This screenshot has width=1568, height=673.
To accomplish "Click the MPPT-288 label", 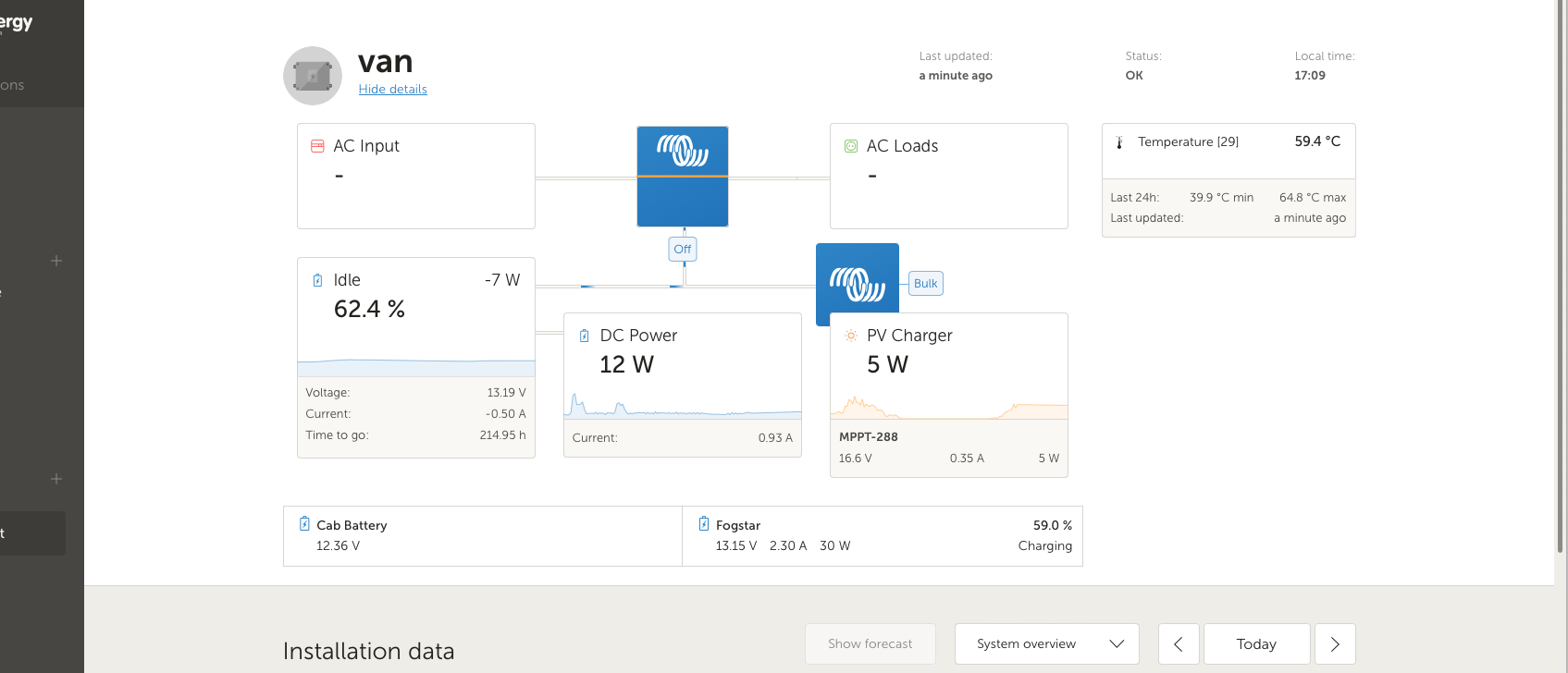I will coord(869,437).
